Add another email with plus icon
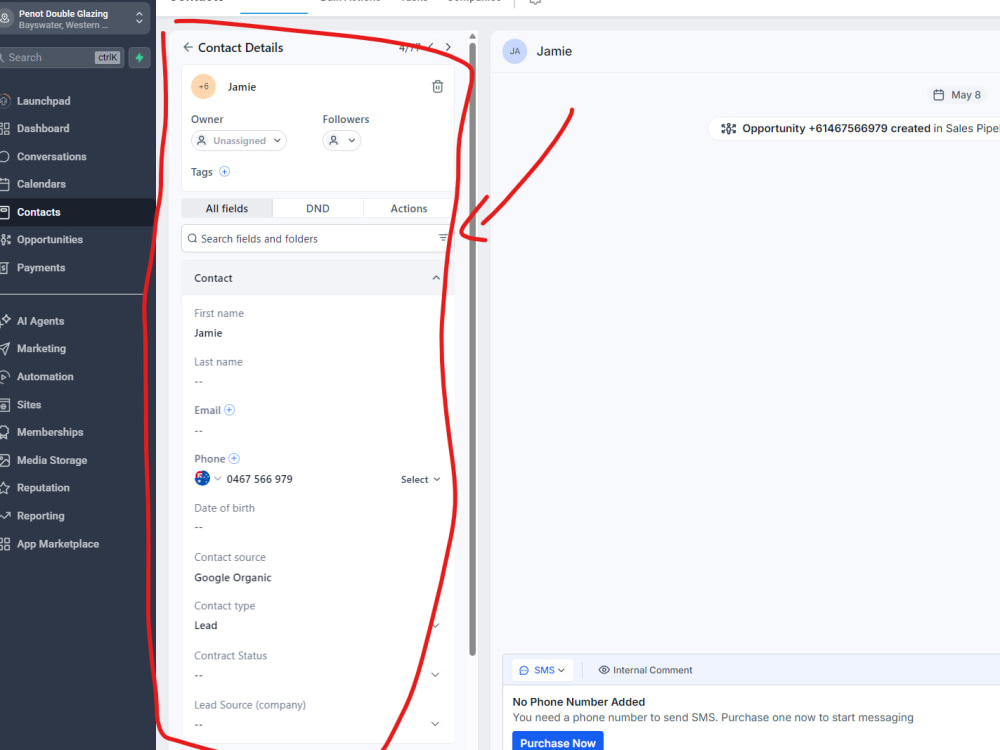 point(230,410)
